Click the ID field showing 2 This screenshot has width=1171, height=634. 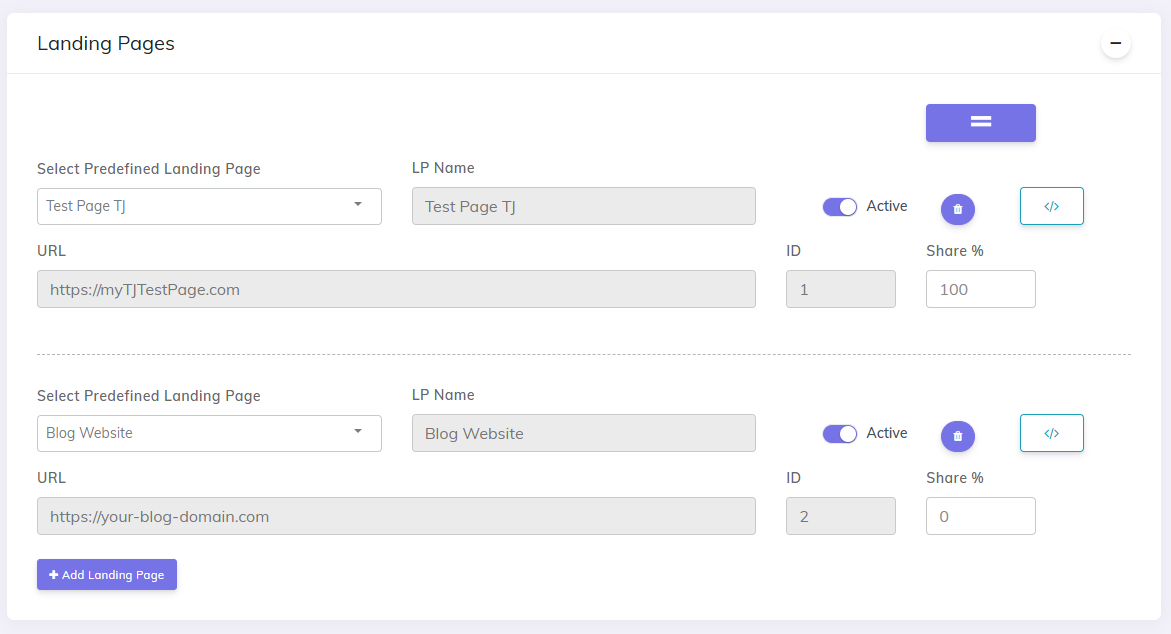tap(840, 516)
